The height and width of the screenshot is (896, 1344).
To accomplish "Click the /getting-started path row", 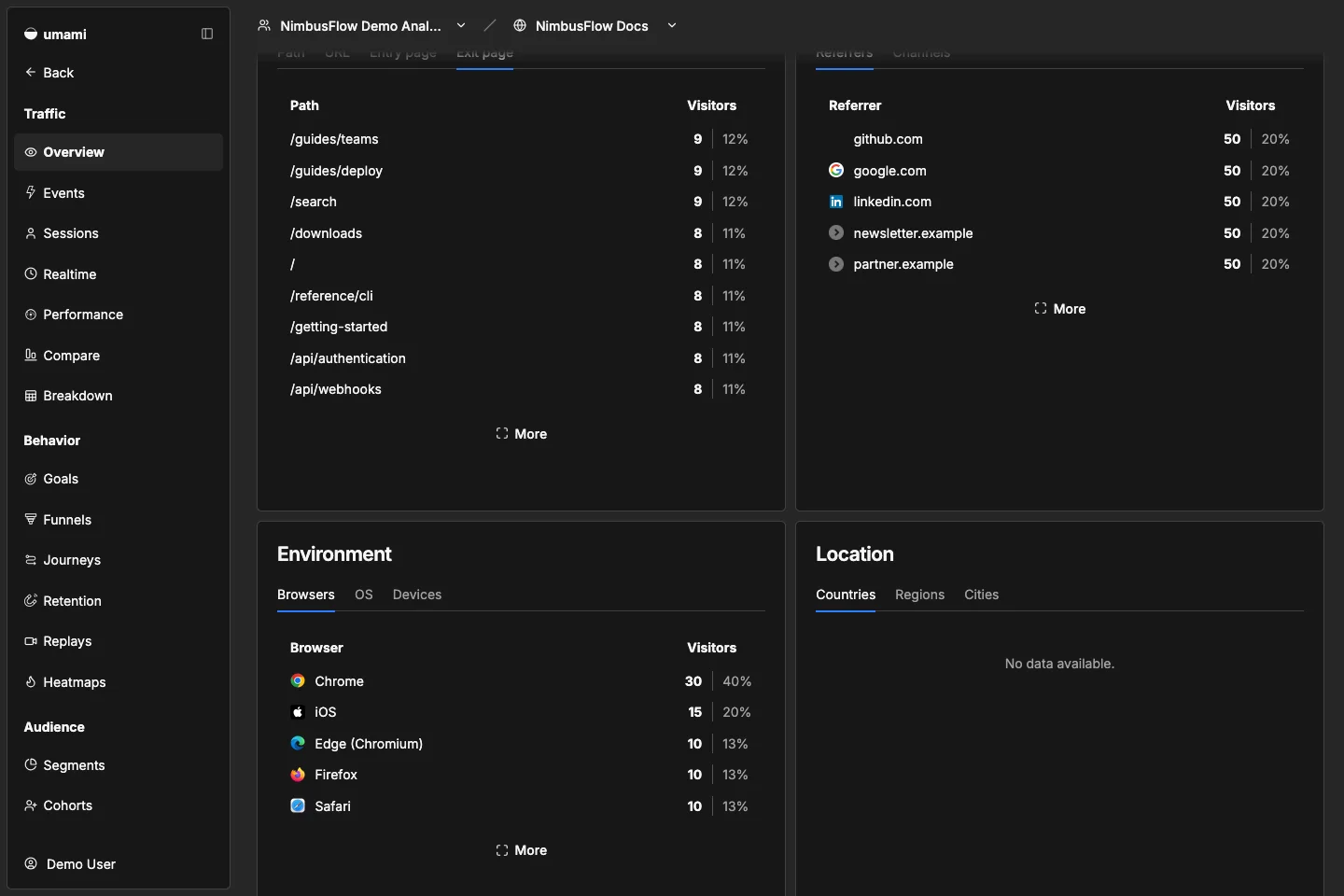I will tap(521, 327).
